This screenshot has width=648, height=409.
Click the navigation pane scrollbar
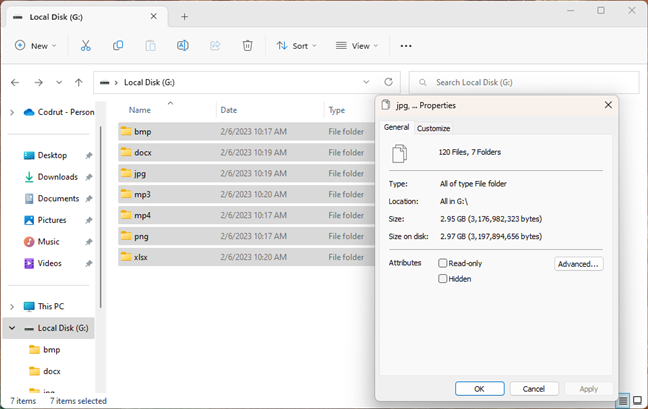pos(100,217)
